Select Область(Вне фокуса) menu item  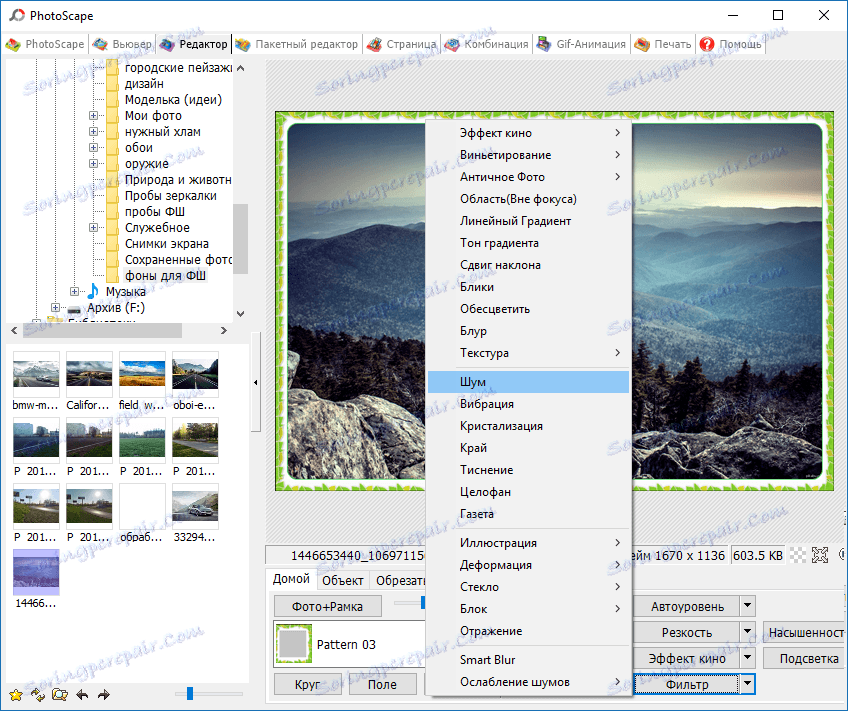528,199
